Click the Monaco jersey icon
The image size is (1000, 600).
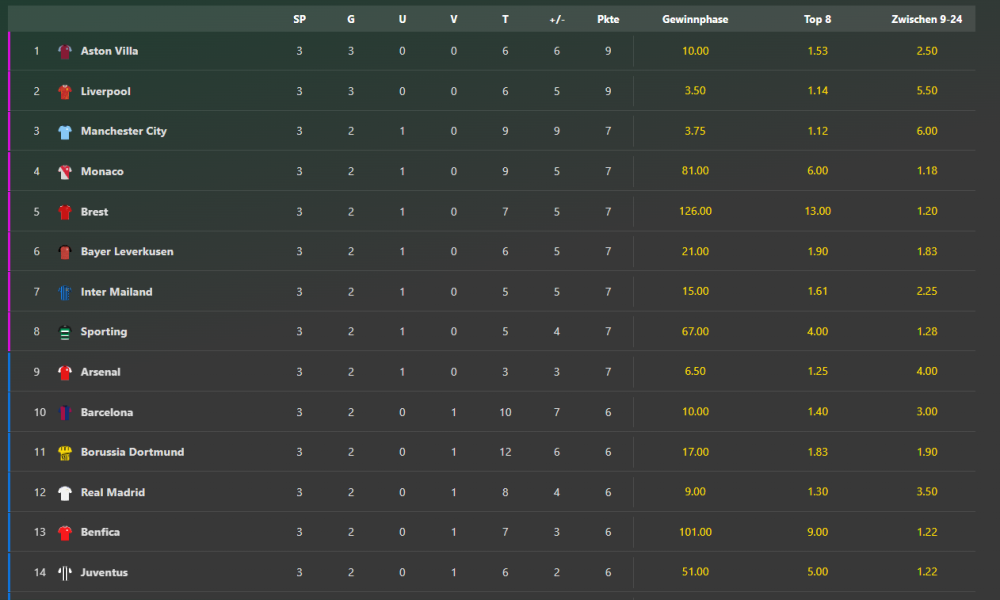point(65,172)
